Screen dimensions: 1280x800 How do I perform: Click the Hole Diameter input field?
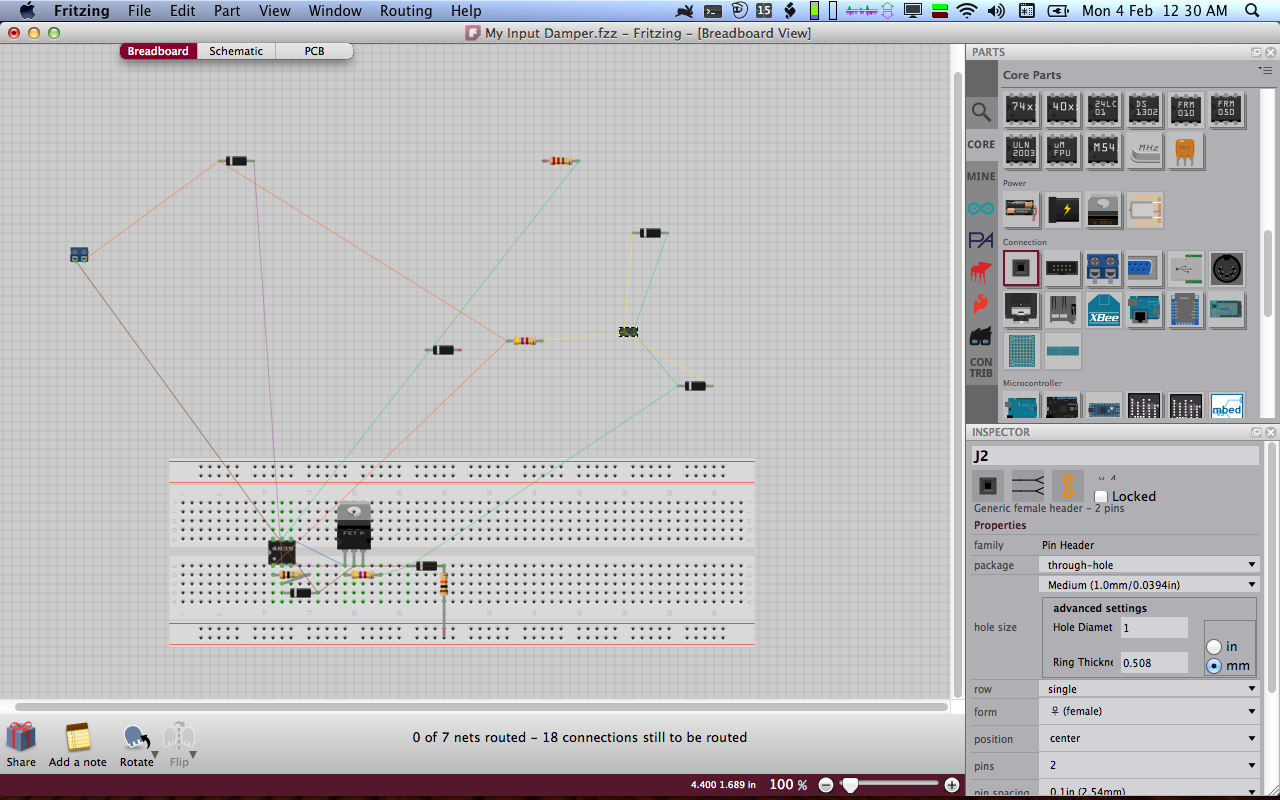(x=1154, y=628)
